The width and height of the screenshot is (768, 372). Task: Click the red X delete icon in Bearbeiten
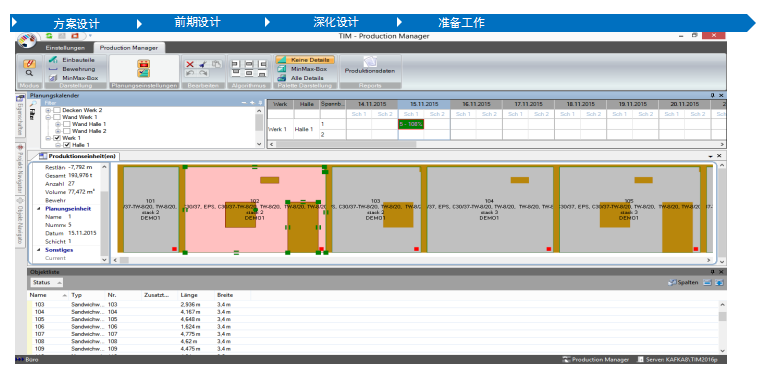[190, 64]
